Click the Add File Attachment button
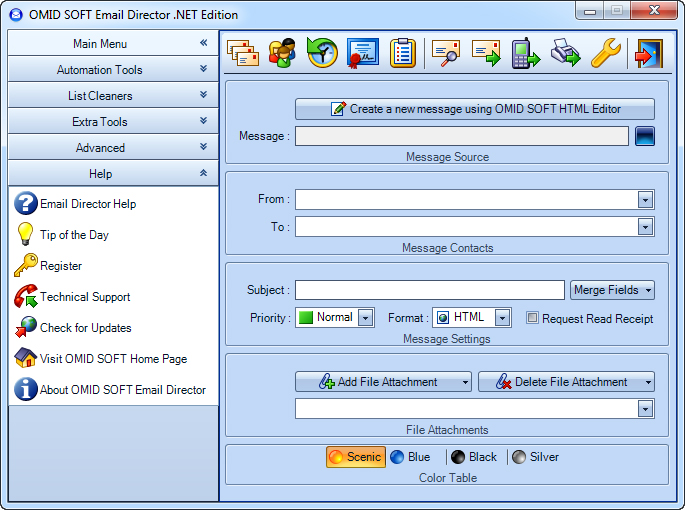 coord(383,382)
